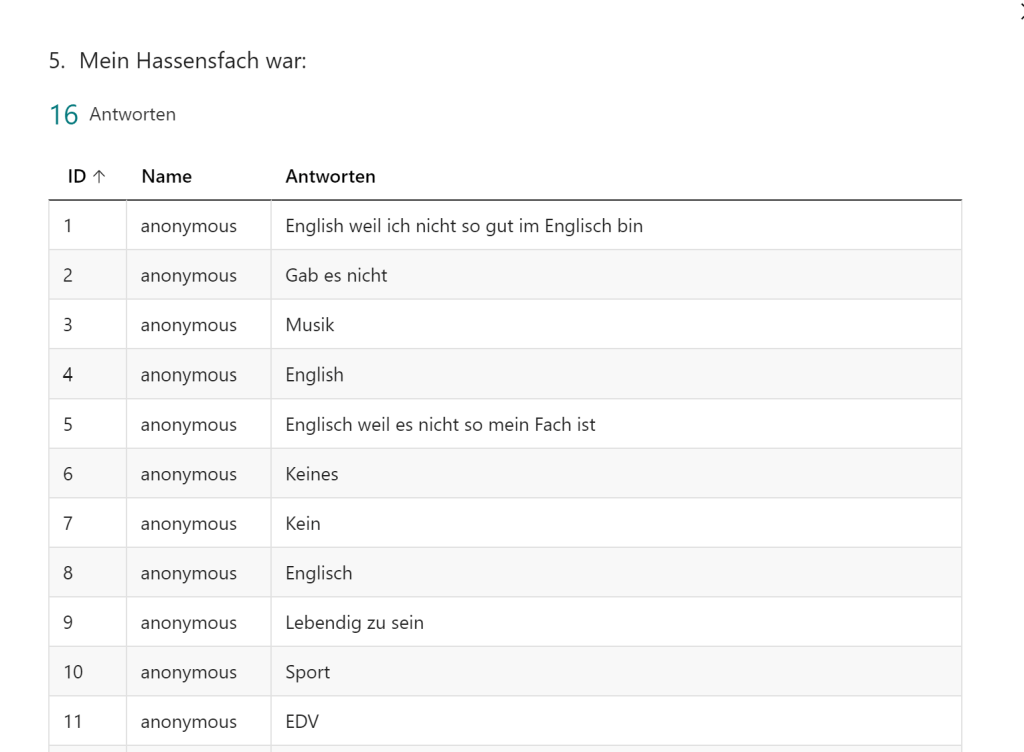Image resolution: width=1024 pixels, height=752 pixels.
Task: Sort by the Name column header
Action: tap(166, 177)
